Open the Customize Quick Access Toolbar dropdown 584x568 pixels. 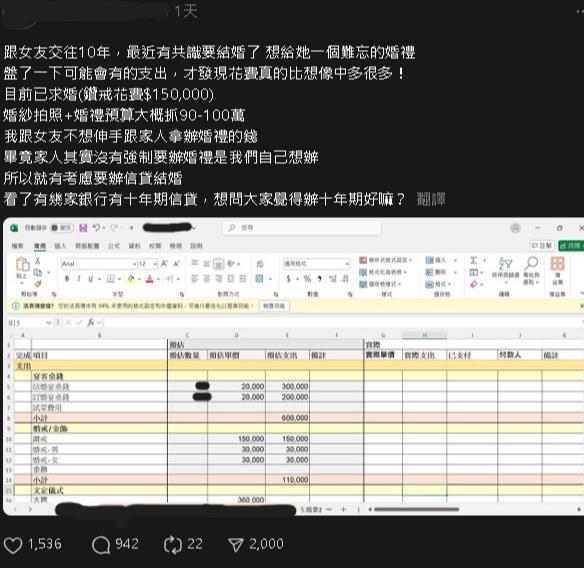pyautogui.click(x=131, y=228)
